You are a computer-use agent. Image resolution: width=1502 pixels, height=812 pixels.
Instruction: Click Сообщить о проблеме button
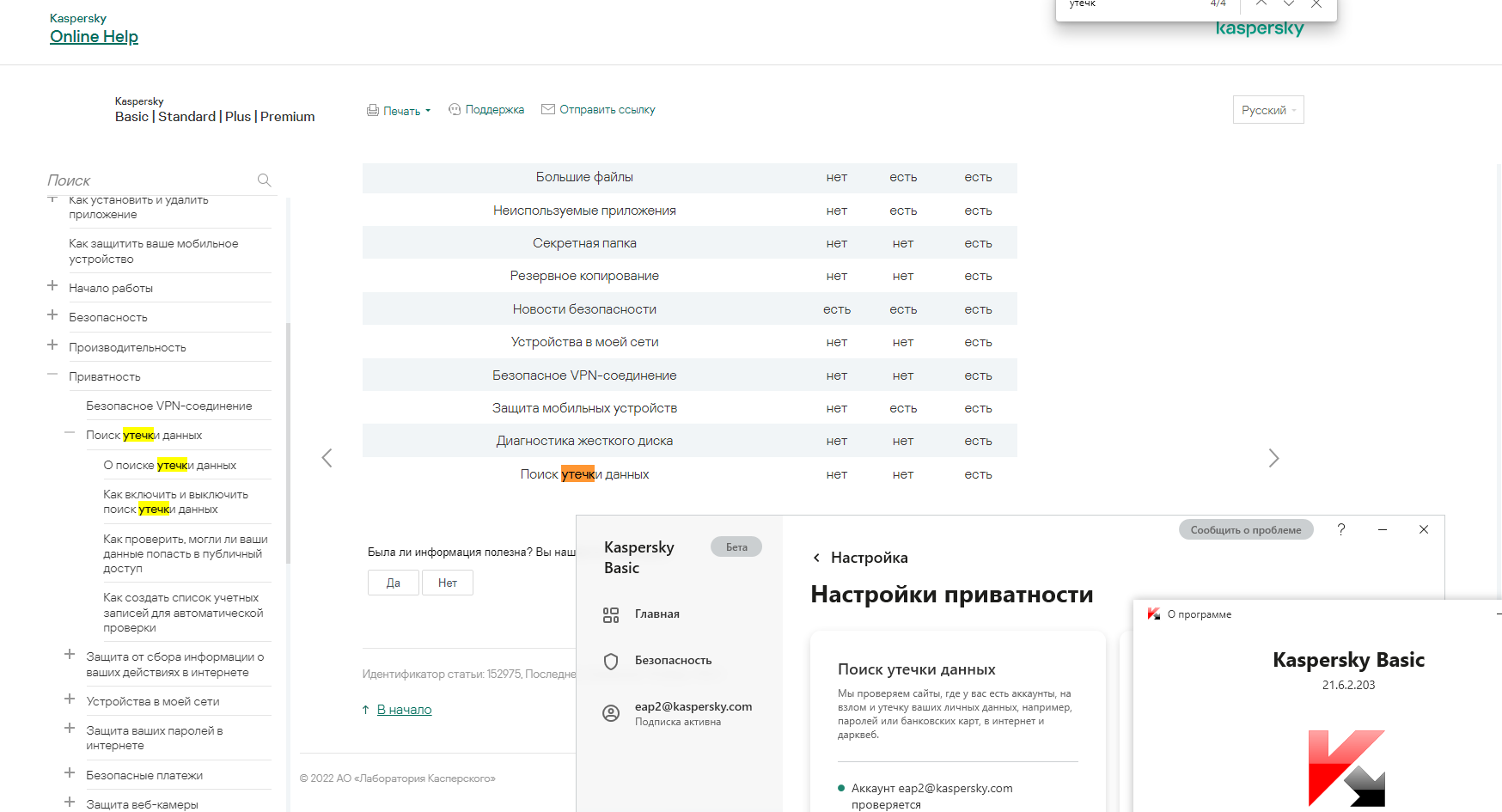1246,530
